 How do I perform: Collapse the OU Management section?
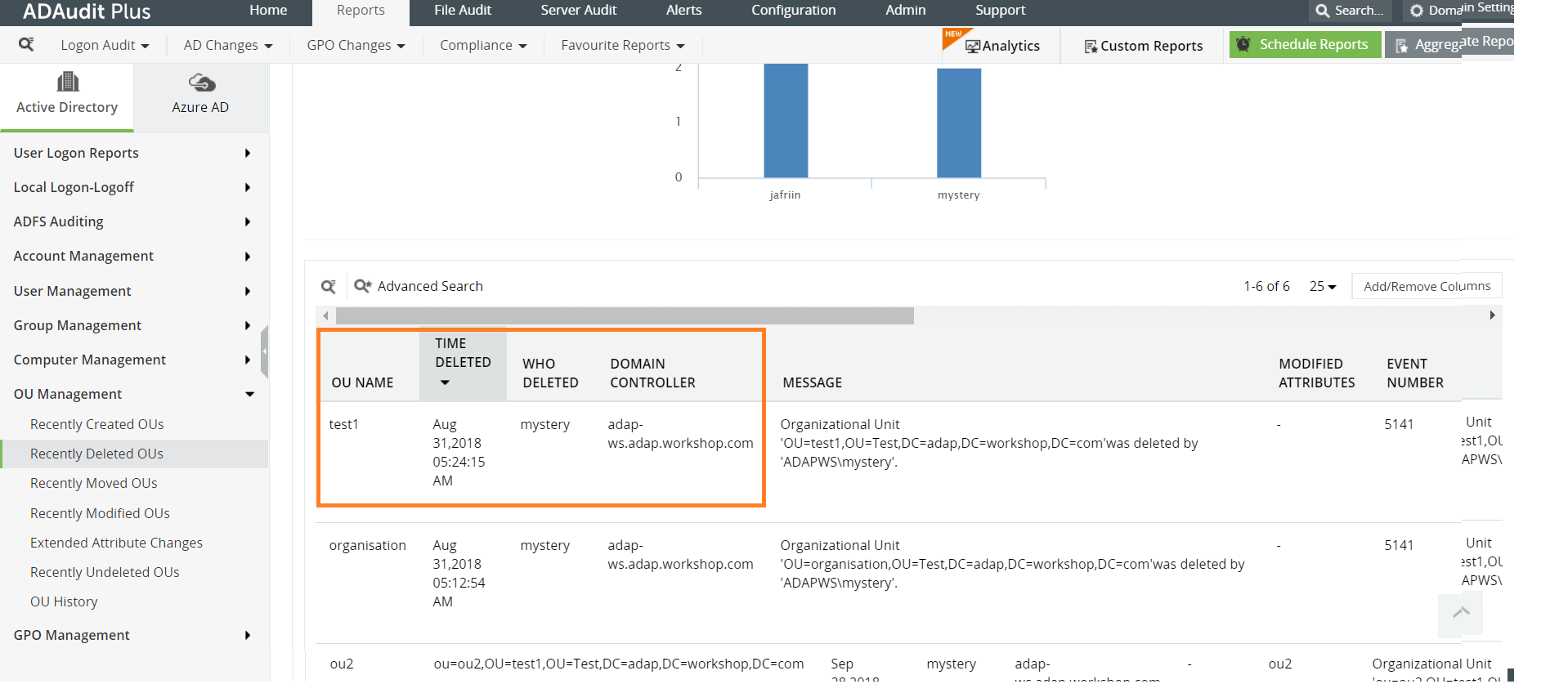134,394
